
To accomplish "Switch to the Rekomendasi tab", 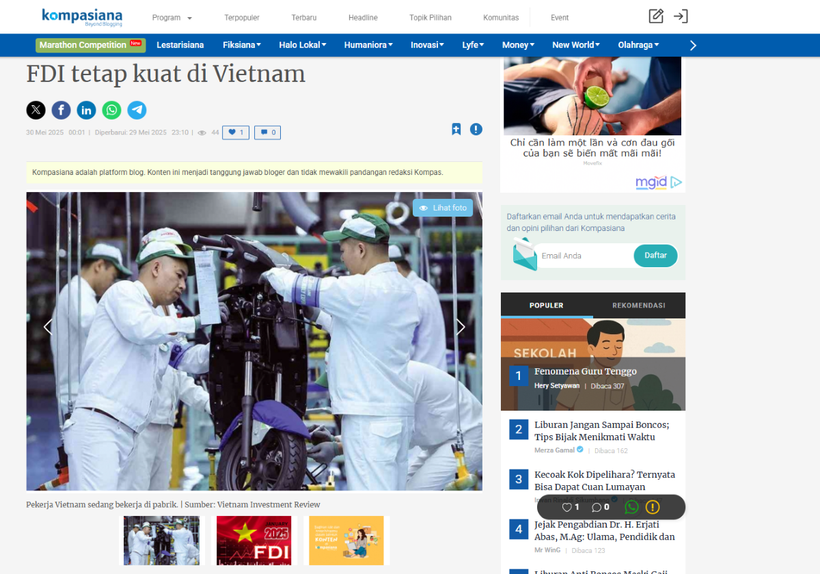I will (638, 305).
